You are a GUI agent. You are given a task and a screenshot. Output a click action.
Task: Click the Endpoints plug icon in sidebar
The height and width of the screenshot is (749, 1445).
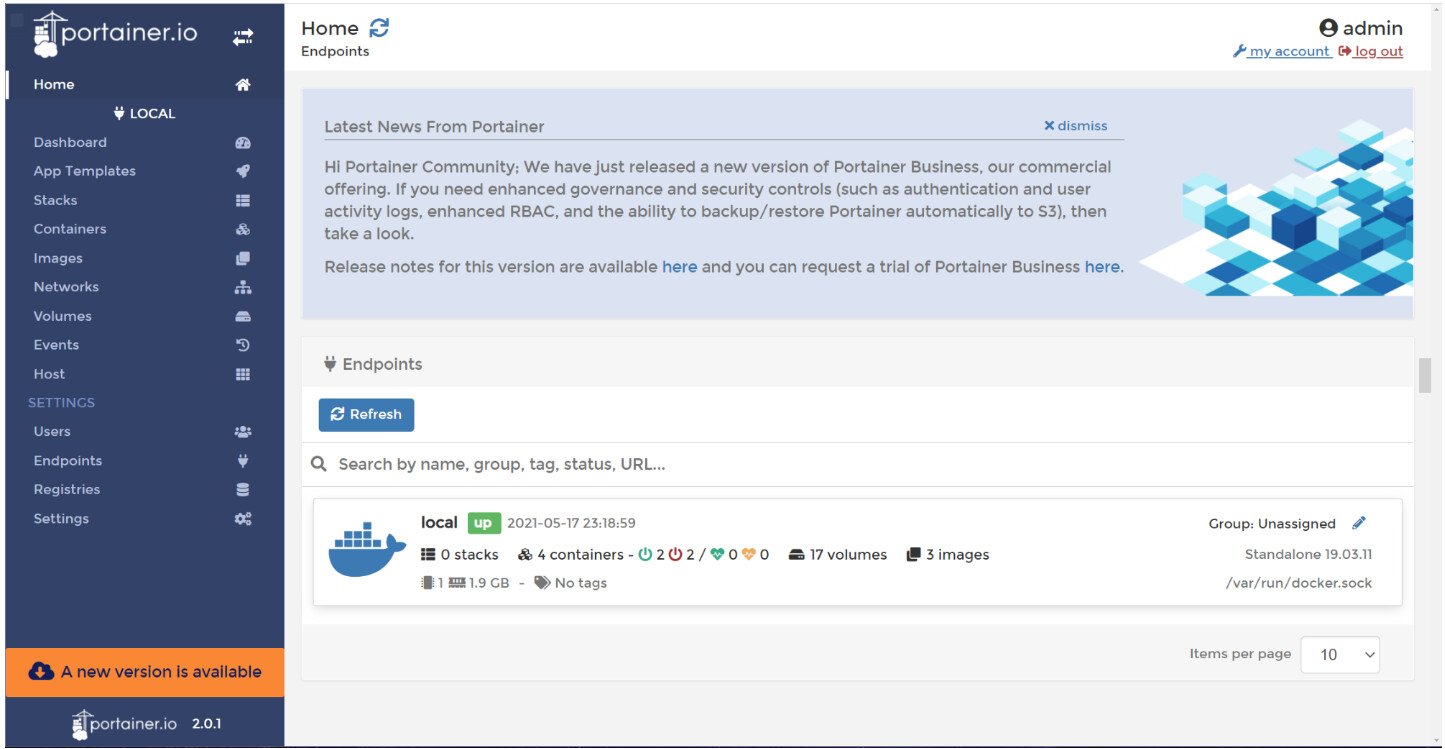[x=243, y=461]
